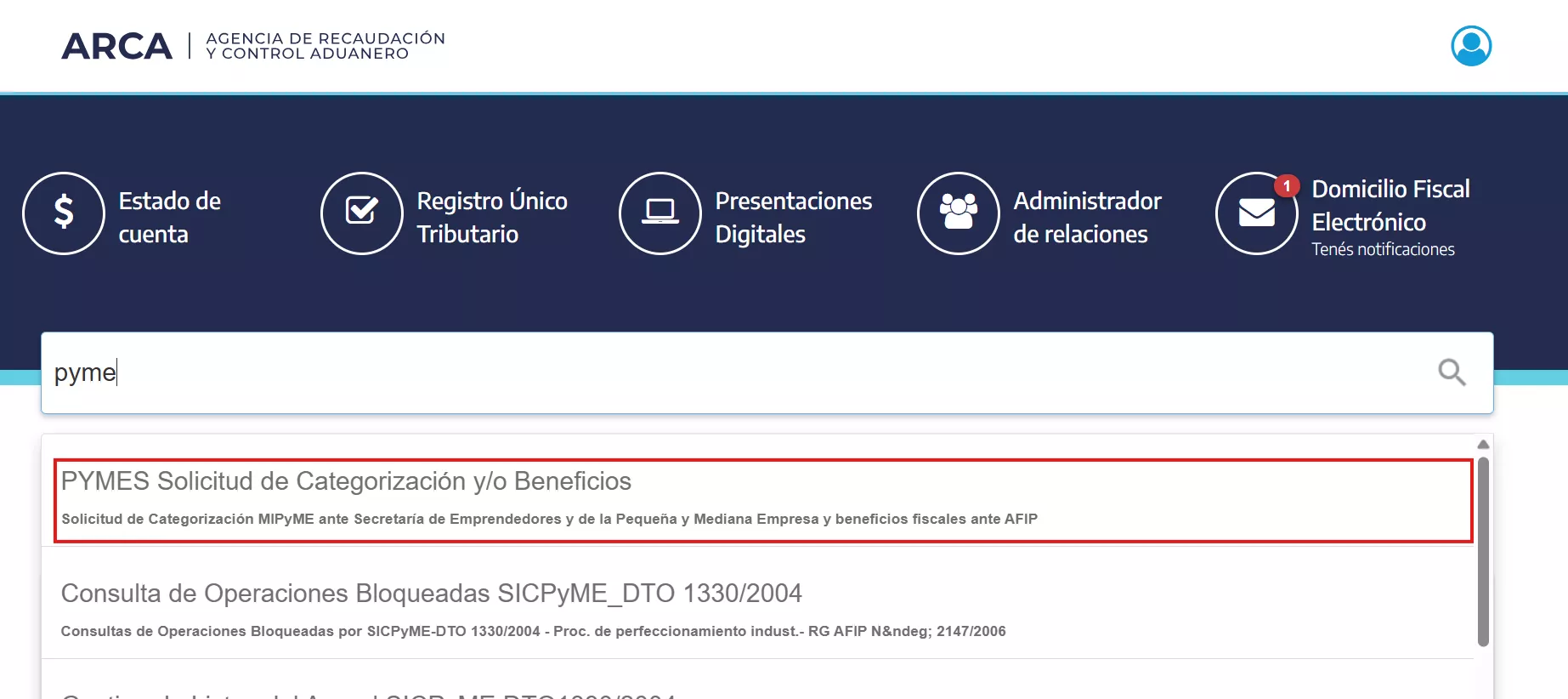Go to Registro Único Tributario label
The width and height of the screenshot is (1568, 699).
pos(491,217)
